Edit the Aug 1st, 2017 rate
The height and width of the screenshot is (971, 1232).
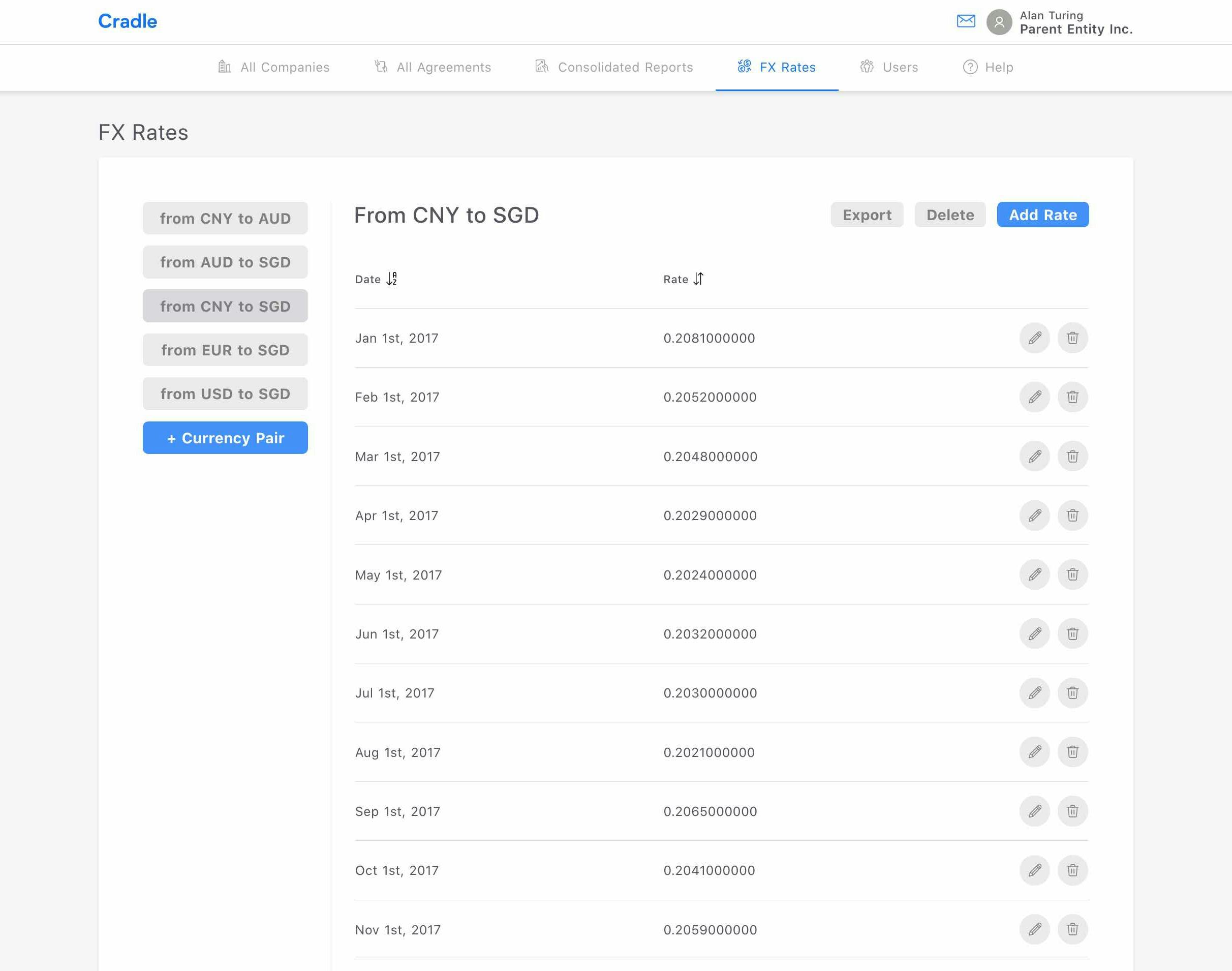point(1034,752)
